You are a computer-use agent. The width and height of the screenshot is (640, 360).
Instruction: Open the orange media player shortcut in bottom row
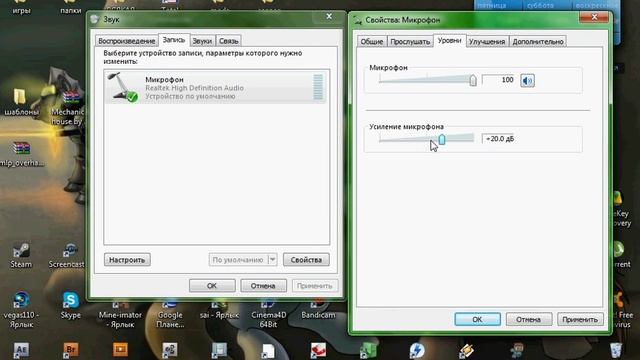(x=120, y=350)
